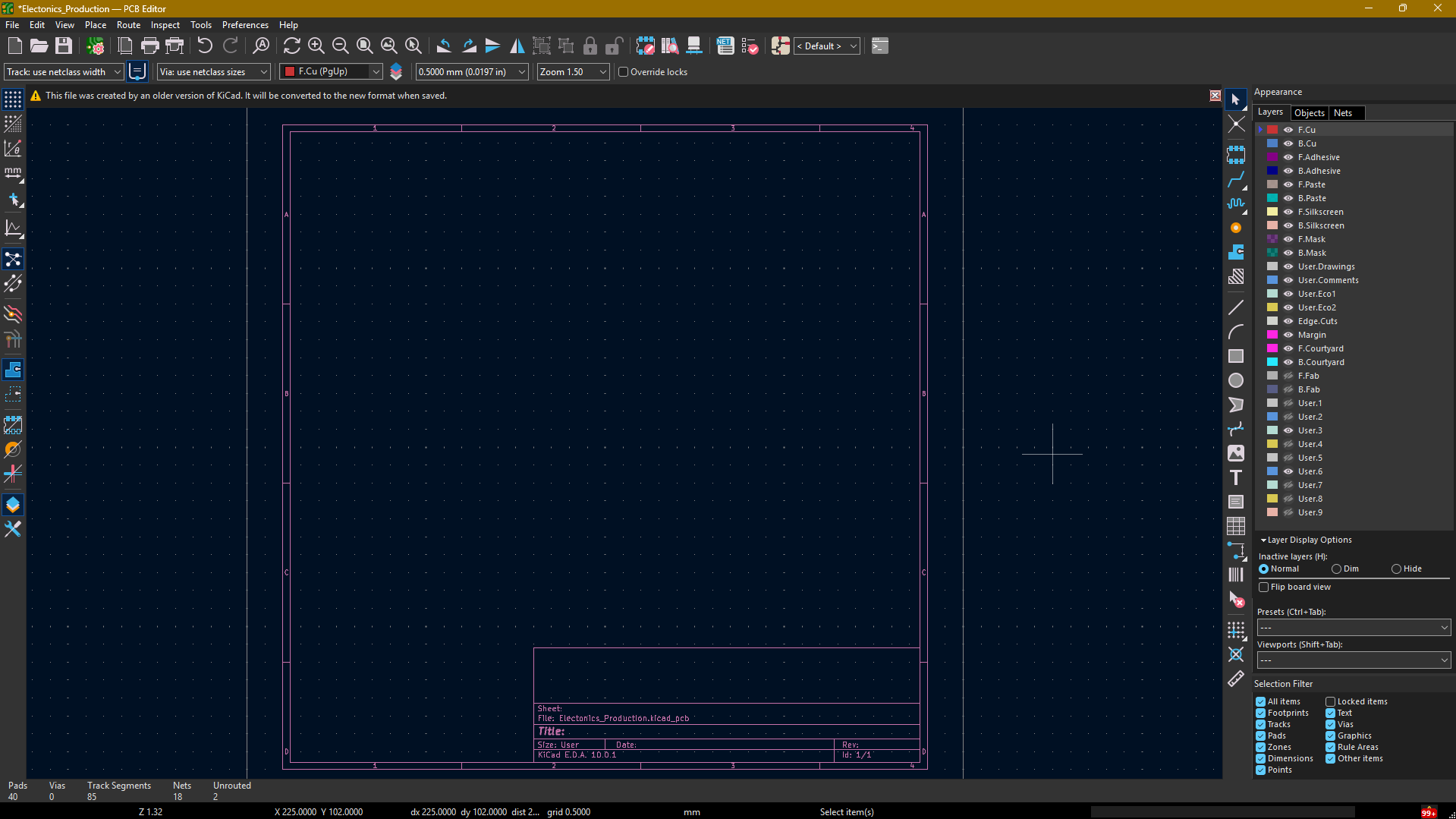This screenshot has width=1456, height=819.
Task: Select the Add Footprint tool
Action: 1236,155
